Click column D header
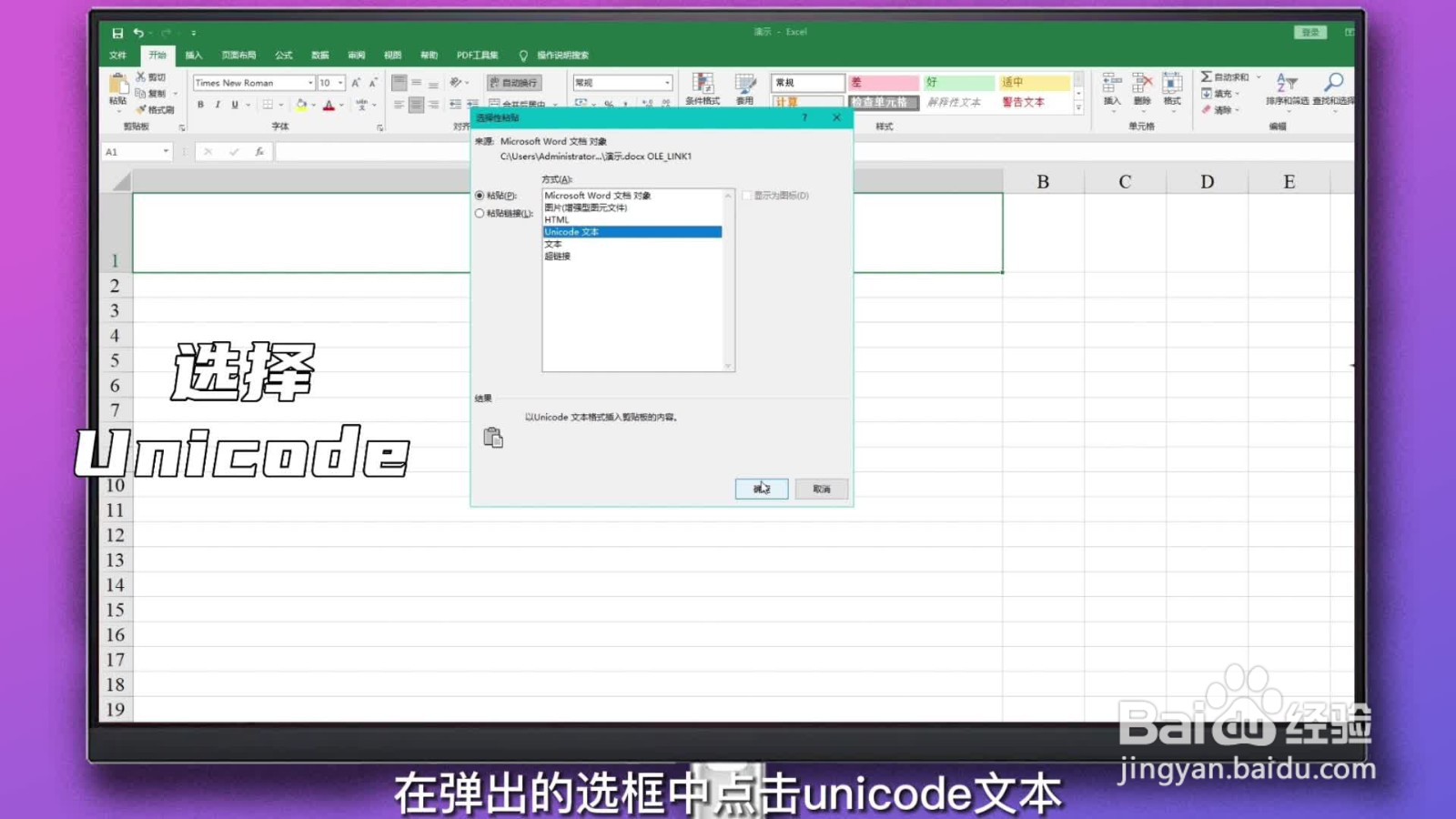Image resolution: width=1456 pixels, height=819 pixels. pos(1207,181)
